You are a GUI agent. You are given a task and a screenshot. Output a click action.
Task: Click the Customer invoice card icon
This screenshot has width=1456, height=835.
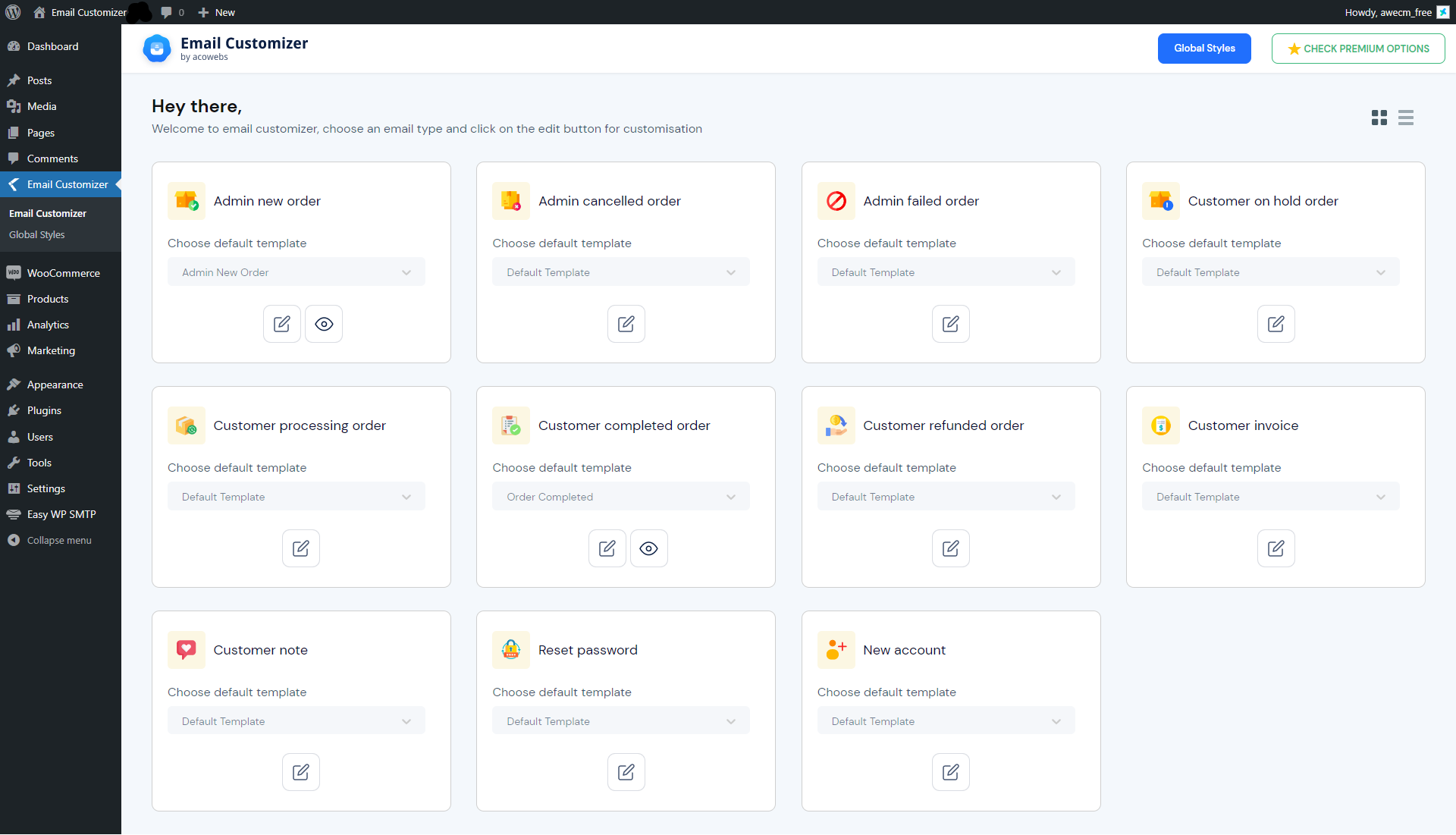coord(1161,425)
